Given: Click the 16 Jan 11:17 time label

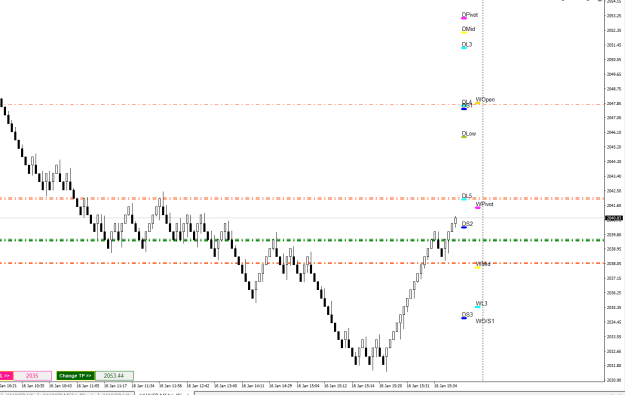Looking at the screenshot, I should [116, 386].
